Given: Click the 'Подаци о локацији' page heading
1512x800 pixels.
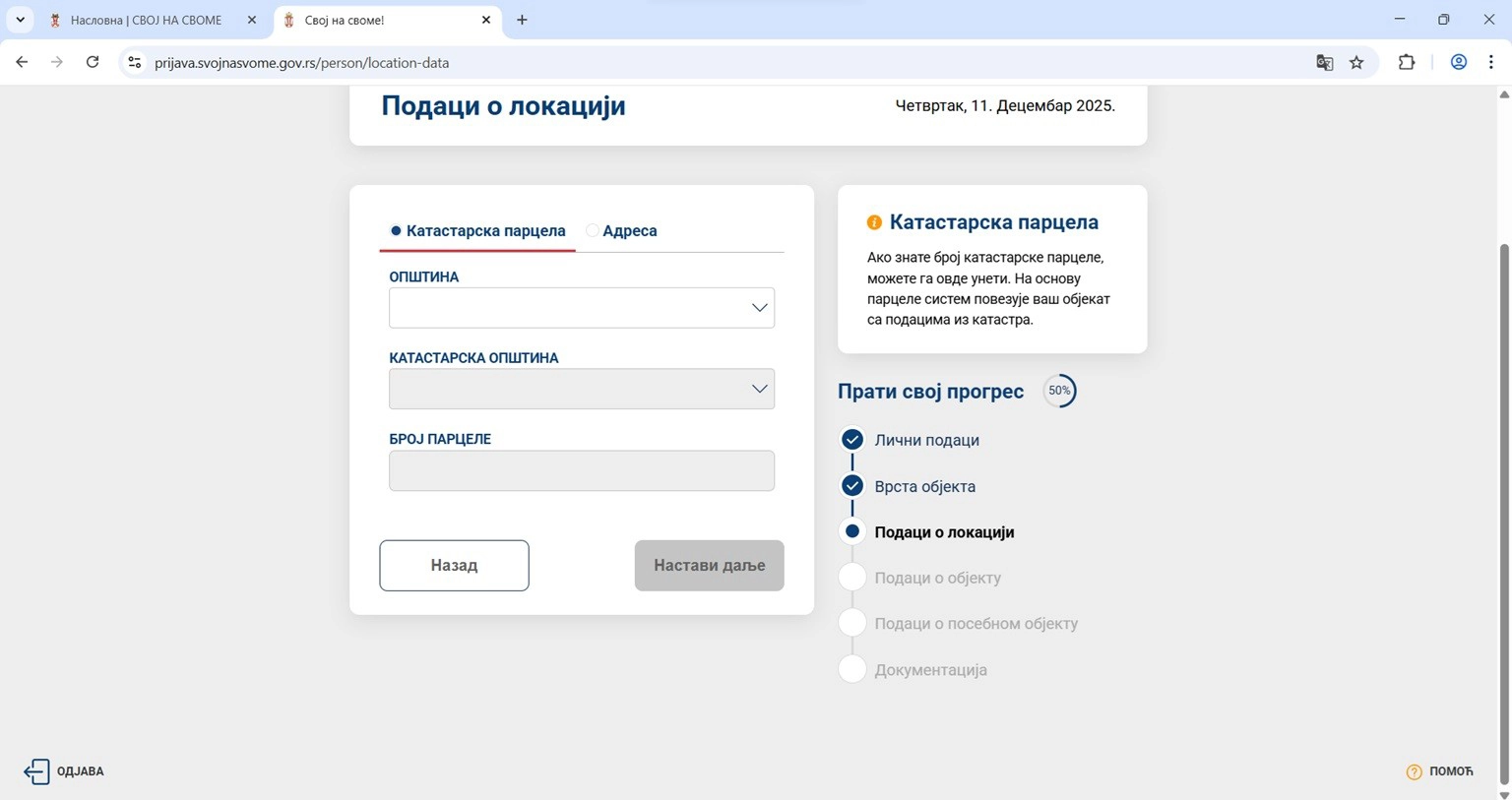Looking at the screenshot, I should pyautogui.click(x=503, y=105).
